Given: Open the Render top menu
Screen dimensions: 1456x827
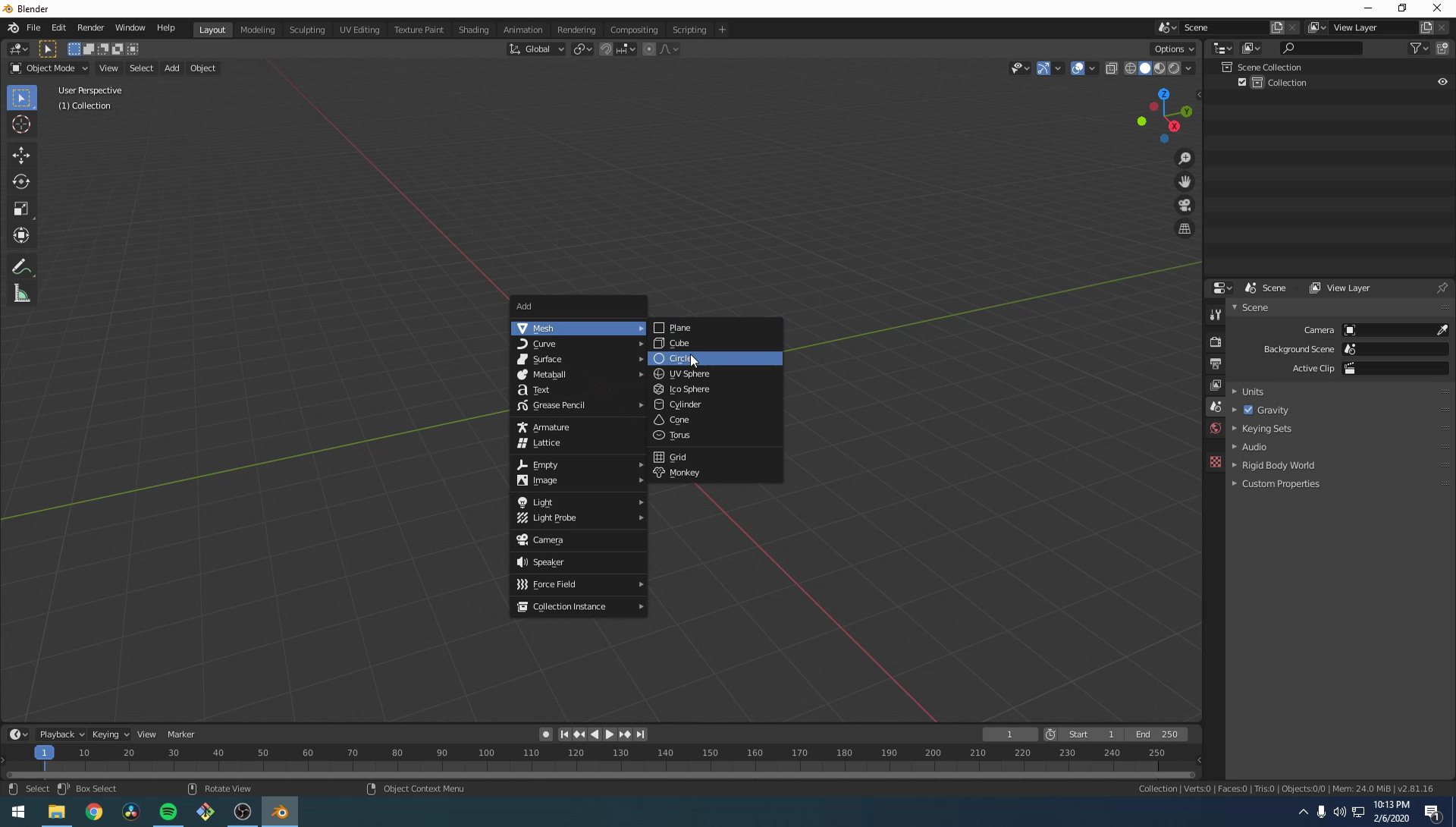Looking at the screenshot, I should pos(90,27).
